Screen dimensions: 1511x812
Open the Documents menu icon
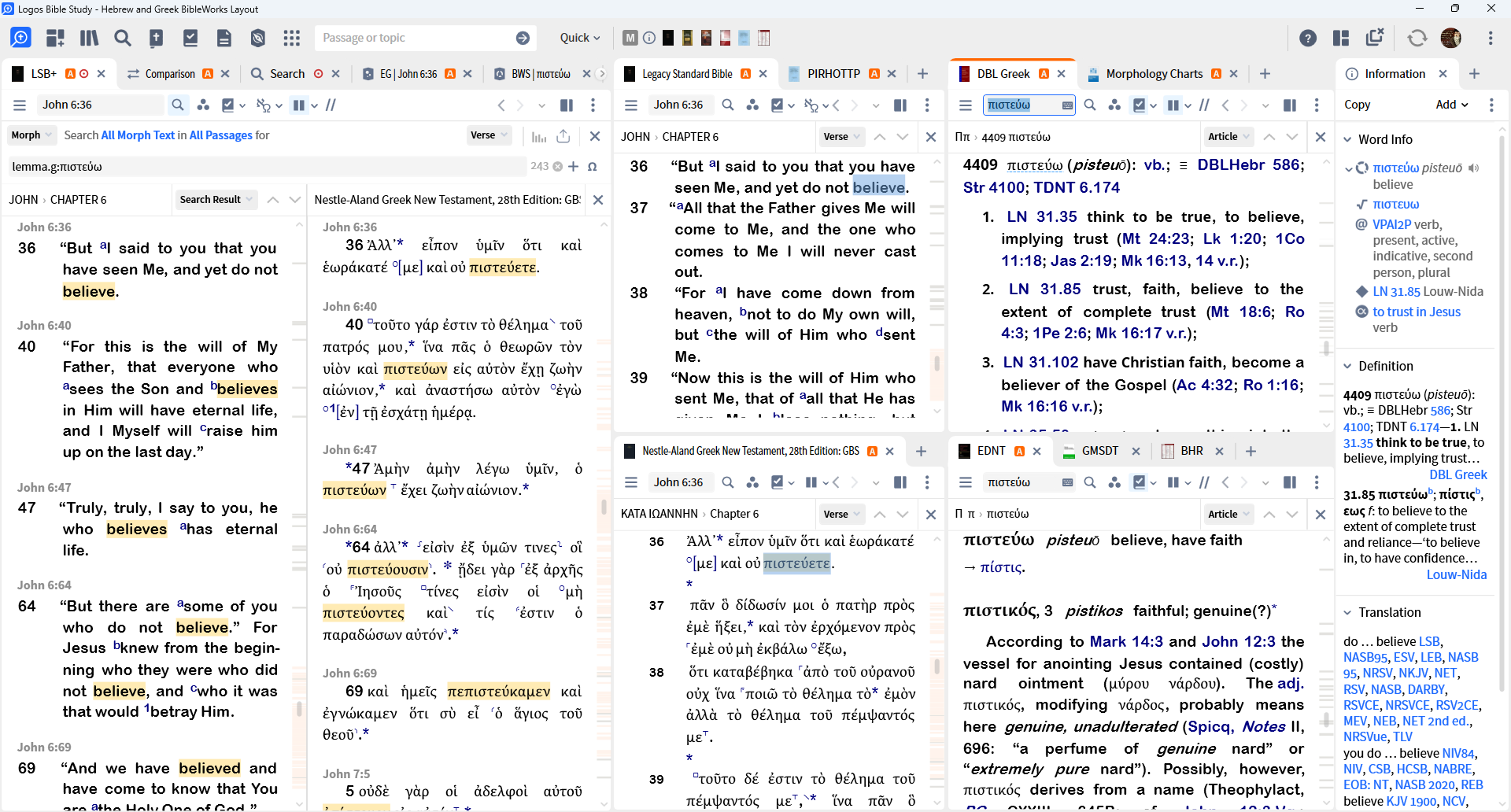point(224,38)
